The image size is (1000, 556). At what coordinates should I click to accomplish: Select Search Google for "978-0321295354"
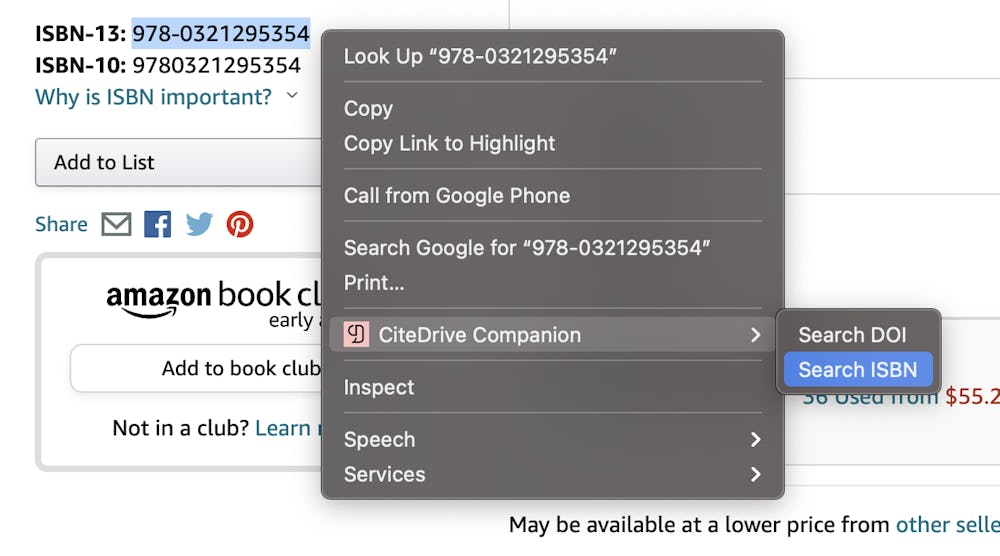552,248
